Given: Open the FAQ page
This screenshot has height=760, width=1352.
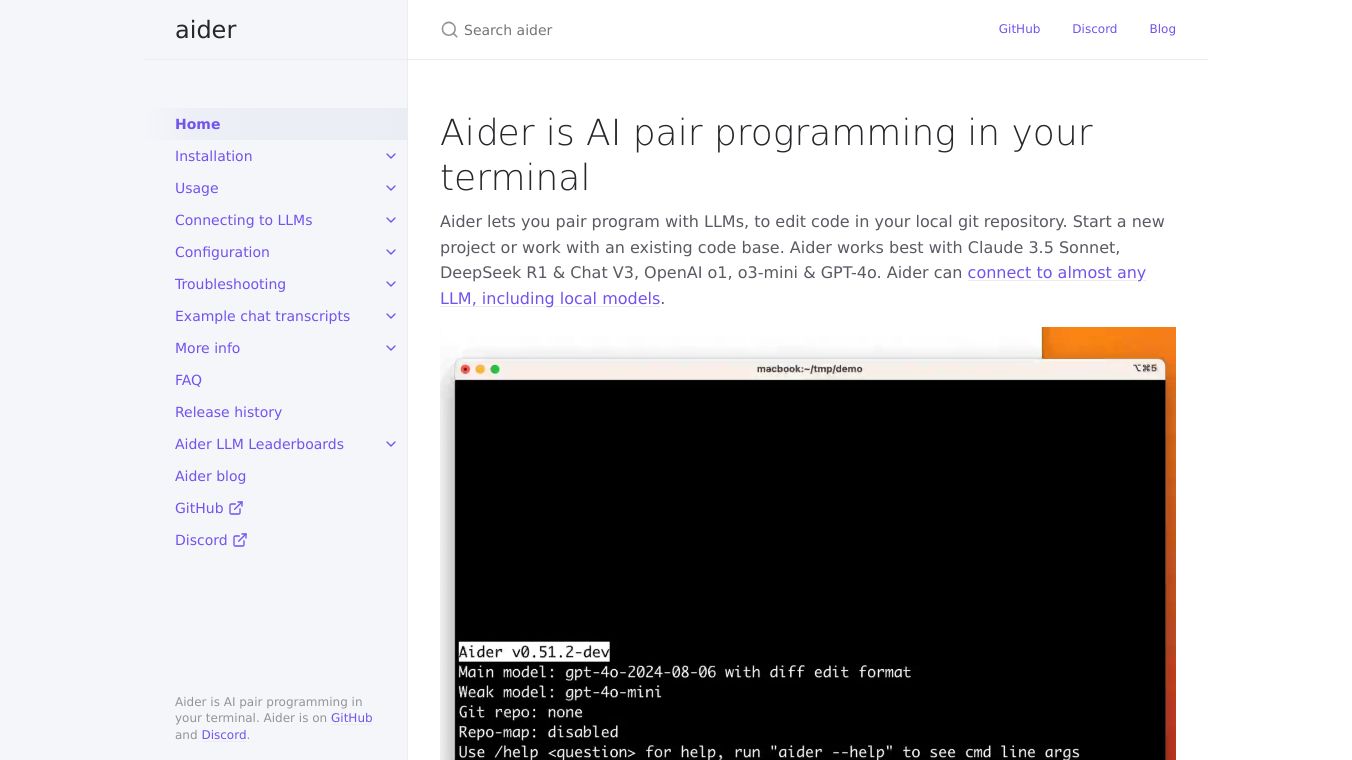Looking at the screenshot, I should tap(188, 380).
